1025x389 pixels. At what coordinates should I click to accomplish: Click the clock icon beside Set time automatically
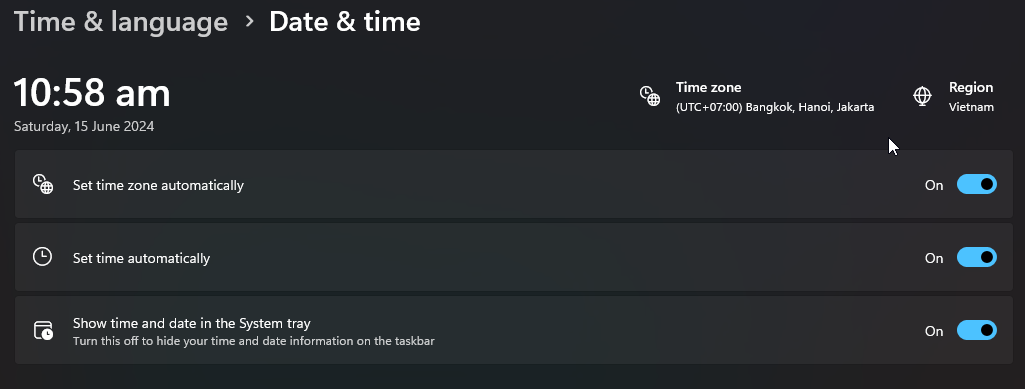42,257
